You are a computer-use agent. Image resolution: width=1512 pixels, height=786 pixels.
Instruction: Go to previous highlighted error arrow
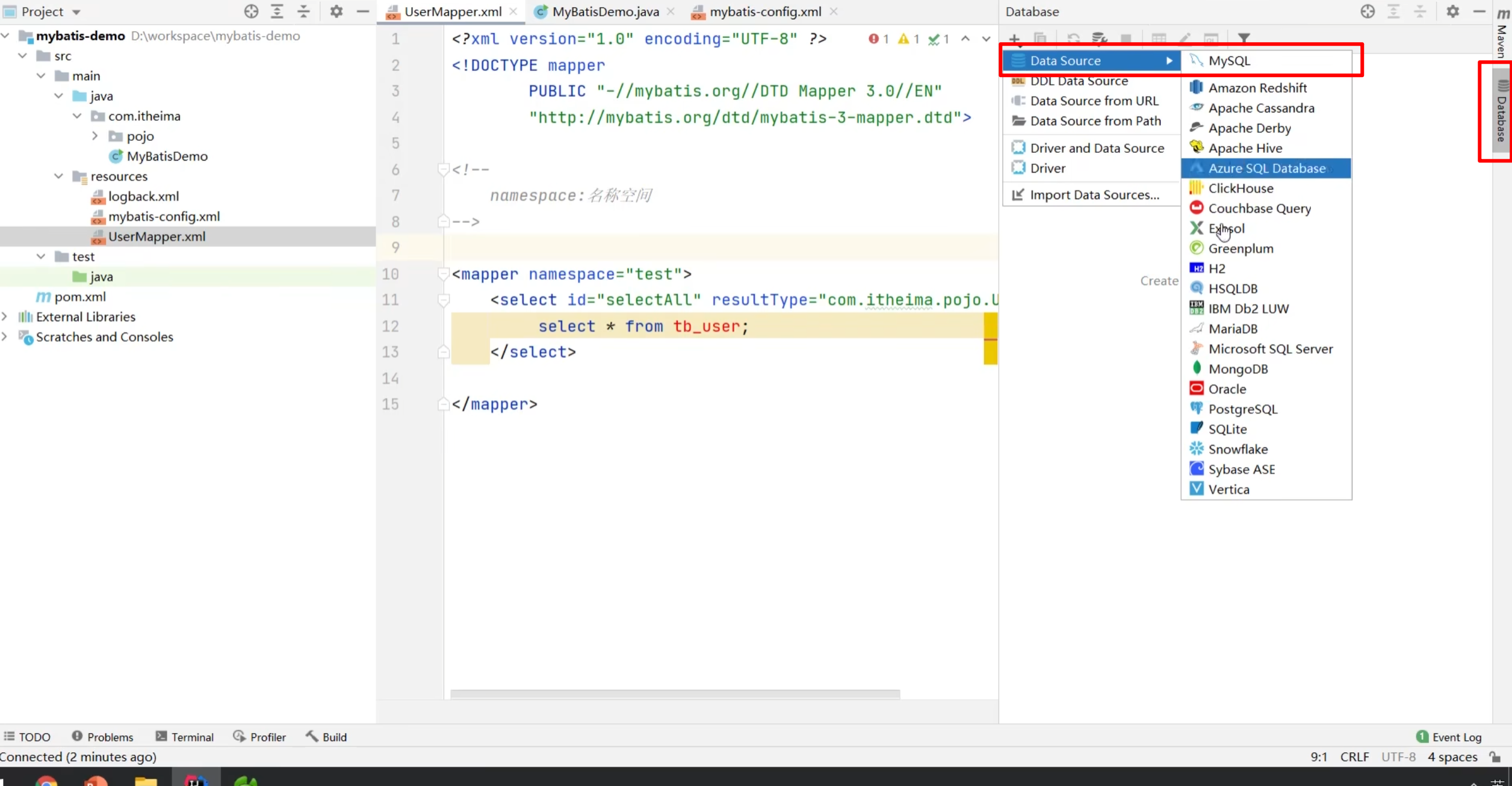tap(965, 39)
